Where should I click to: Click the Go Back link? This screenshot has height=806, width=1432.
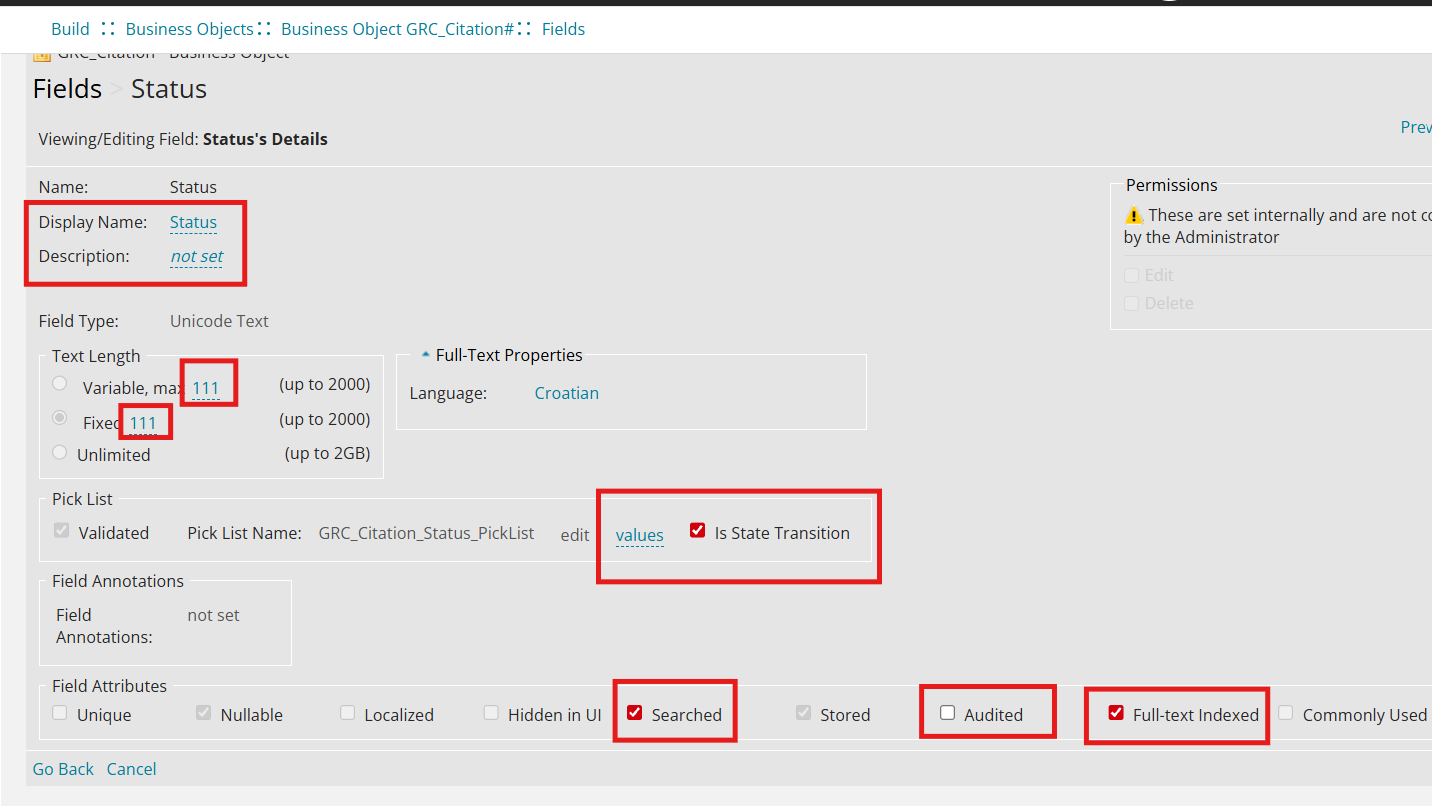pyautogui.click(x=63, y=769)
